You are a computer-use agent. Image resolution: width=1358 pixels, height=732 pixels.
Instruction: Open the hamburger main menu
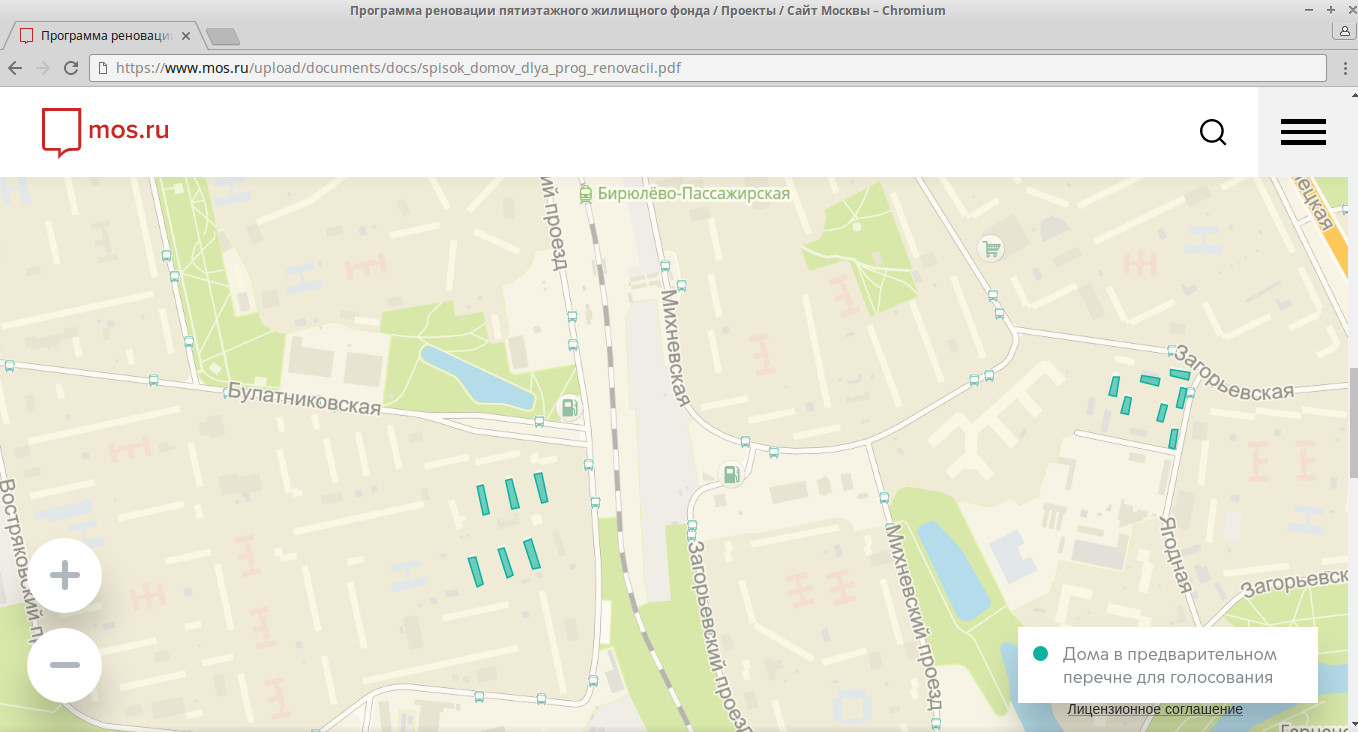(x=1302, y=132)
